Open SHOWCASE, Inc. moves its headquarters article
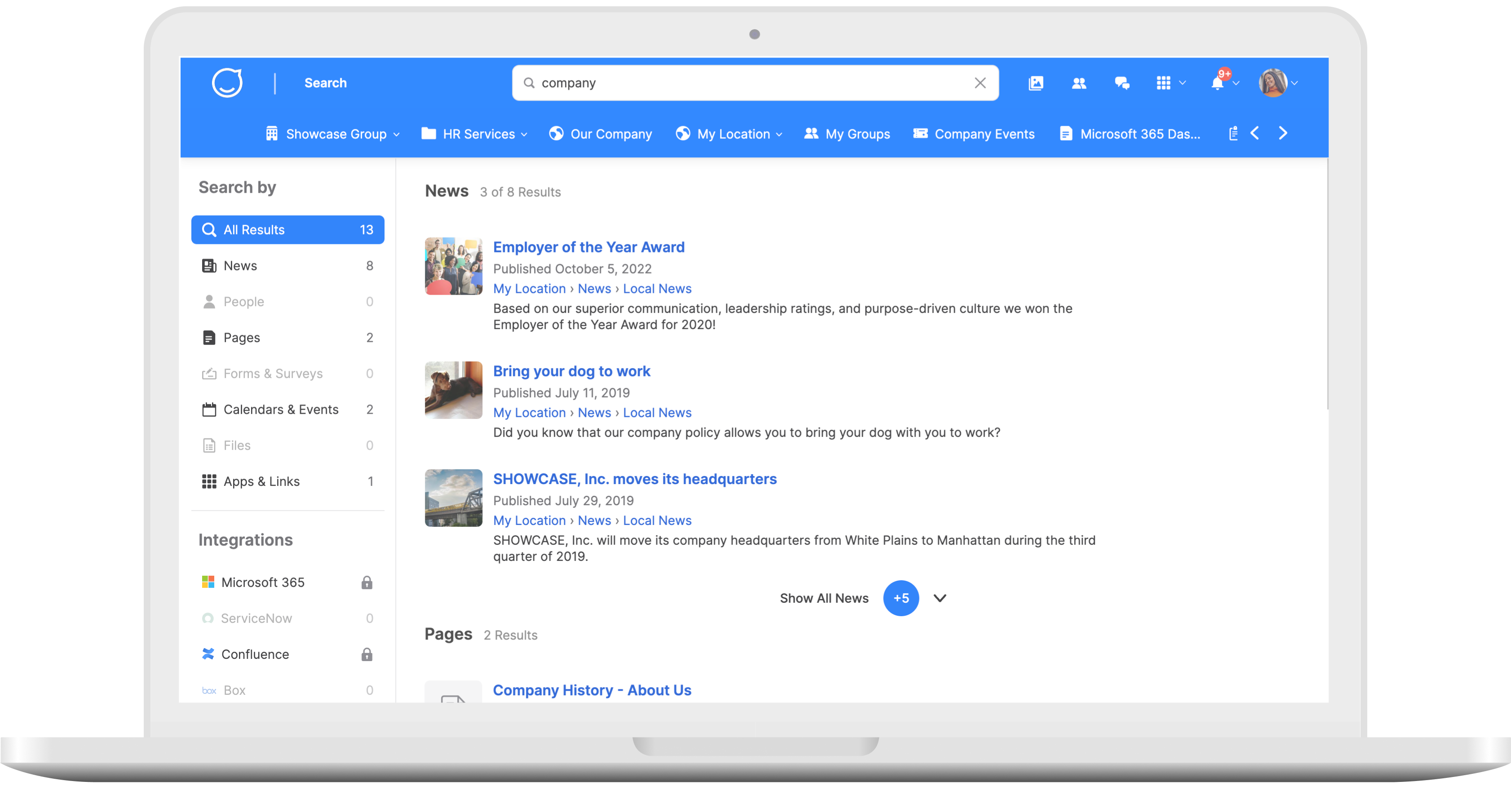1511x812 pixels. point(635,479)
